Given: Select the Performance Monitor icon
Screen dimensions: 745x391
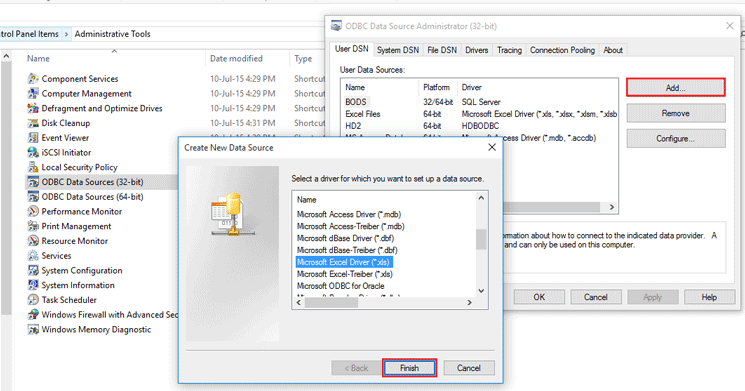Looking at the screenshot, I should point(33,211).
